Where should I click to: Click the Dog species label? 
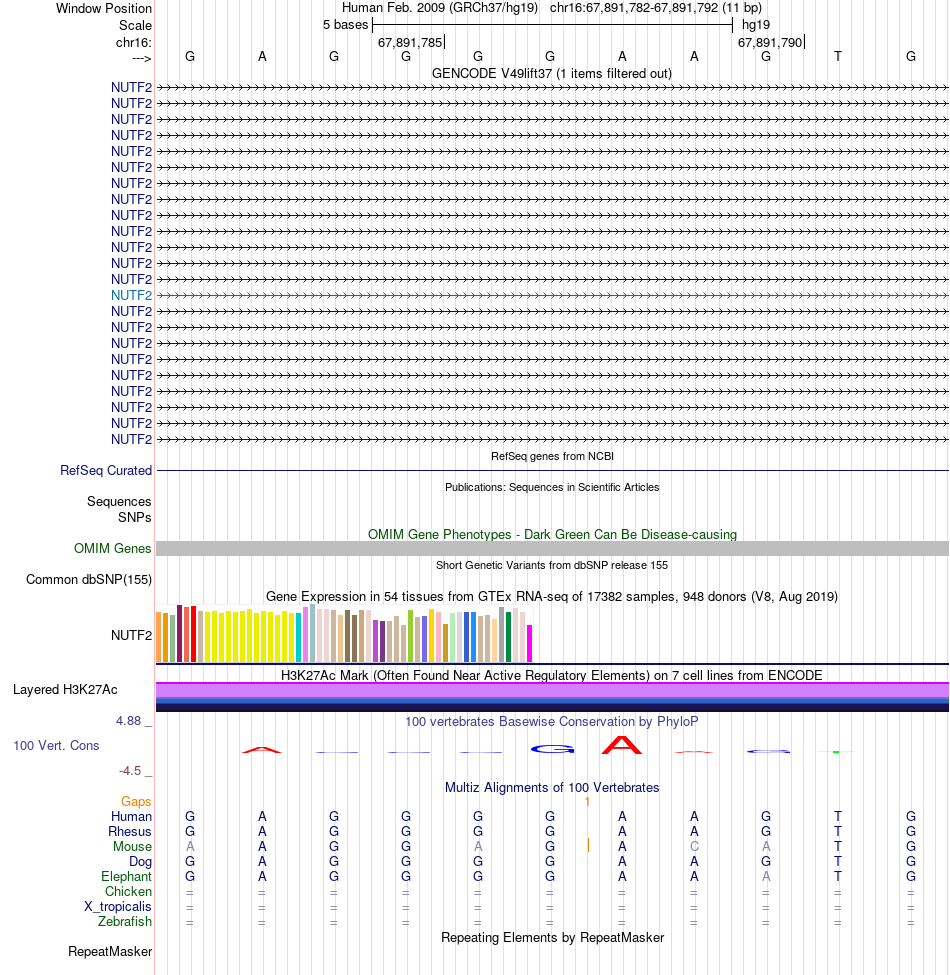[141, 862]
